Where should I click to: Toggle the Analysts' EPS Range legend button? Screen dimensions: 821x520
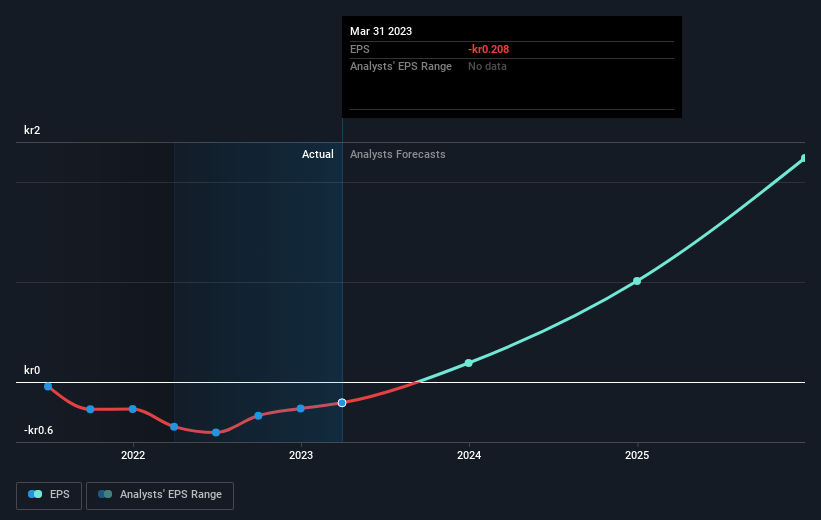click(160, 495)
